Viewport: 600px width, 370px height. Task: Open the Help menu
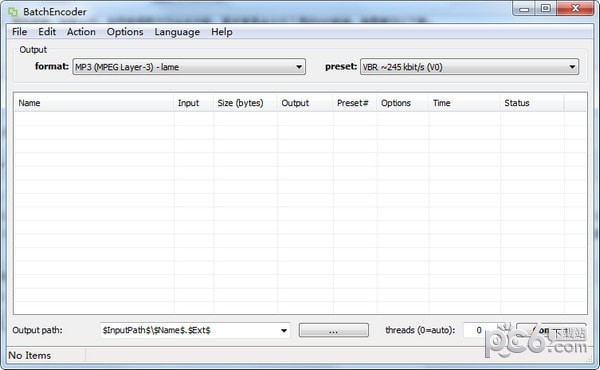tap(222, 32)
